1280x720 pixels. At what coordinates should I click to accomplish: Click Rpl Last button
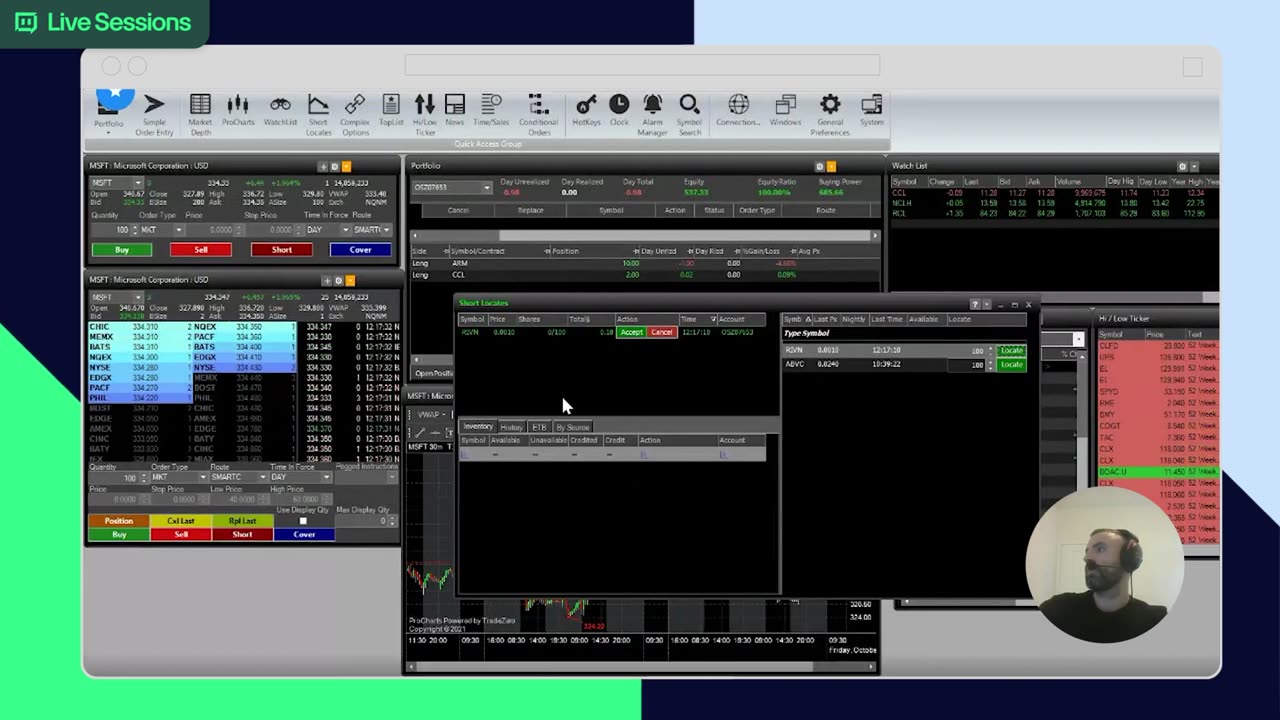pos(242,521)
